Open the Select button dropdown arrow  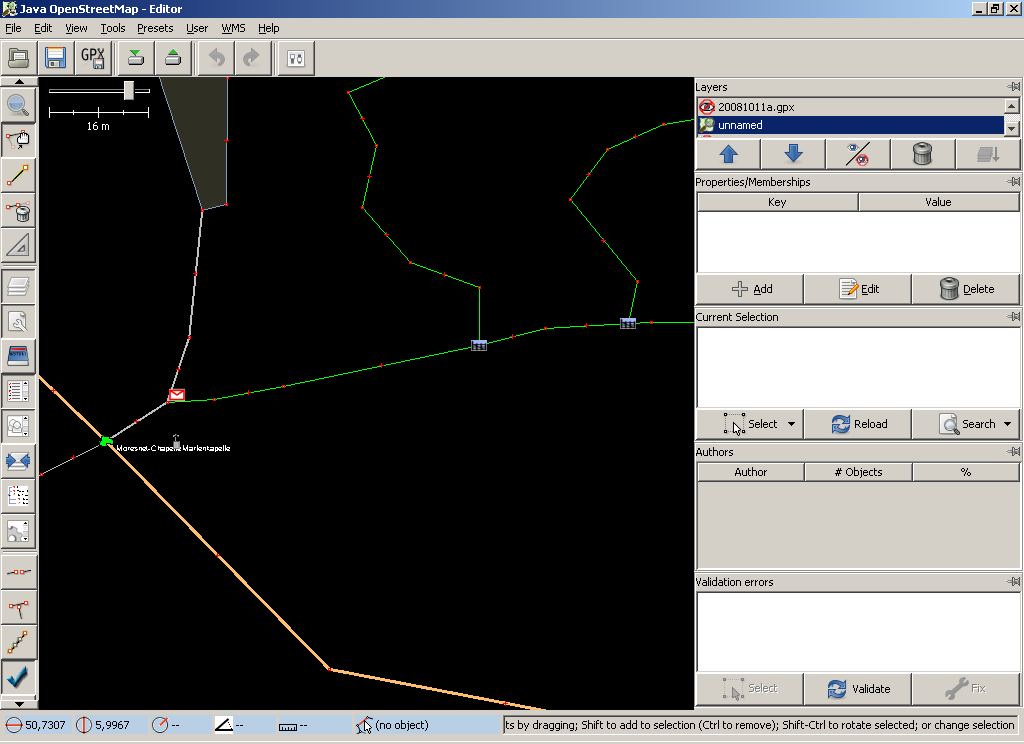[792, 424]
